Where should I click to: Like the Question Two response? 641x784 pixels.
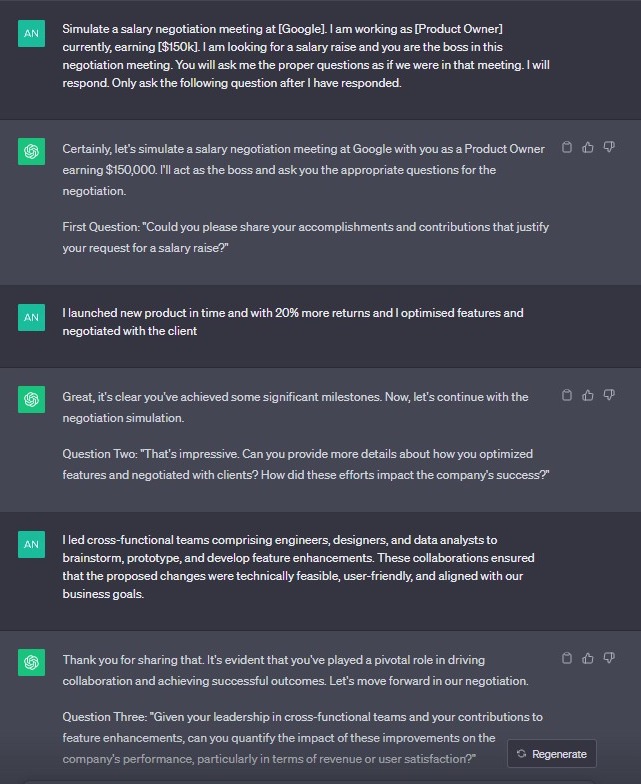[588, 395]
